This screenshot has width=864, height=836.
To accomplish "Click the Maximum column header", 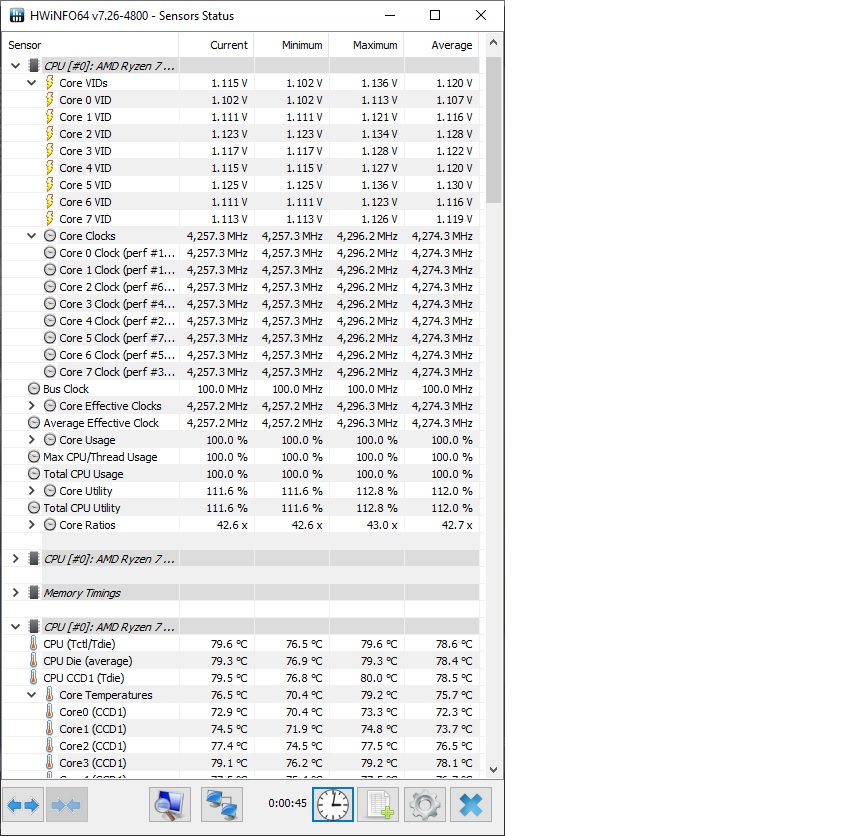I will click(366, 45).
